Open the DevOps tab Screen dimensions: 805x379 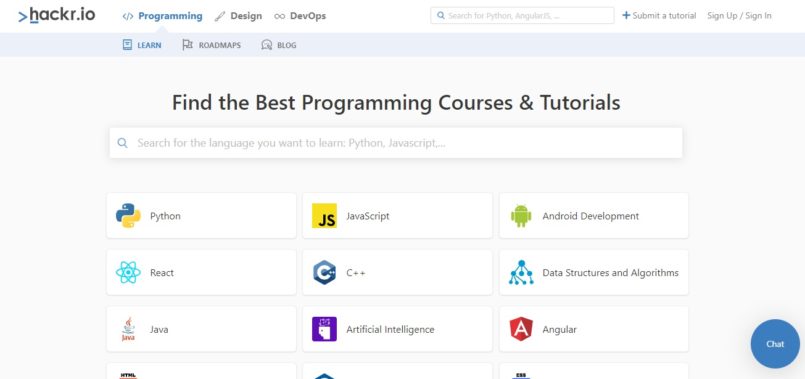(300, 16)
